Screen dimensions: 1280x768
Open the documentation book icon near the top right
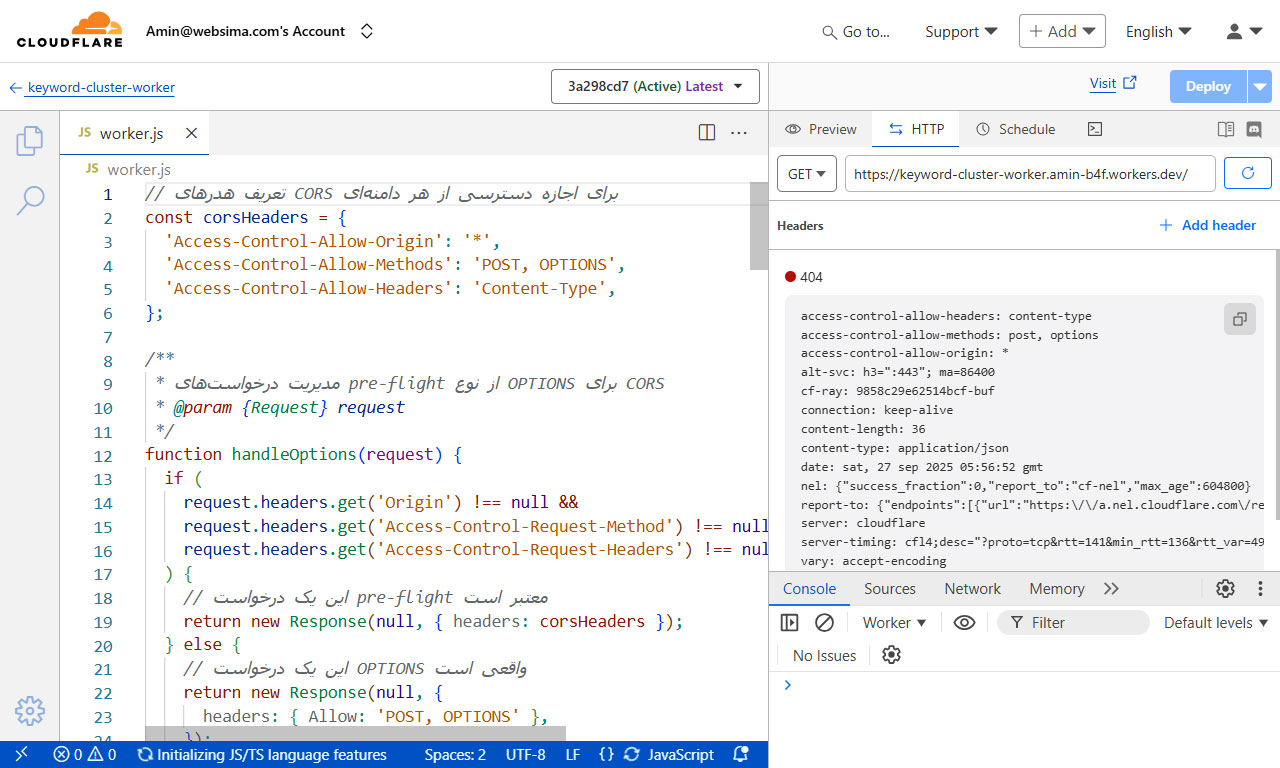click(x=1226, y=129)
